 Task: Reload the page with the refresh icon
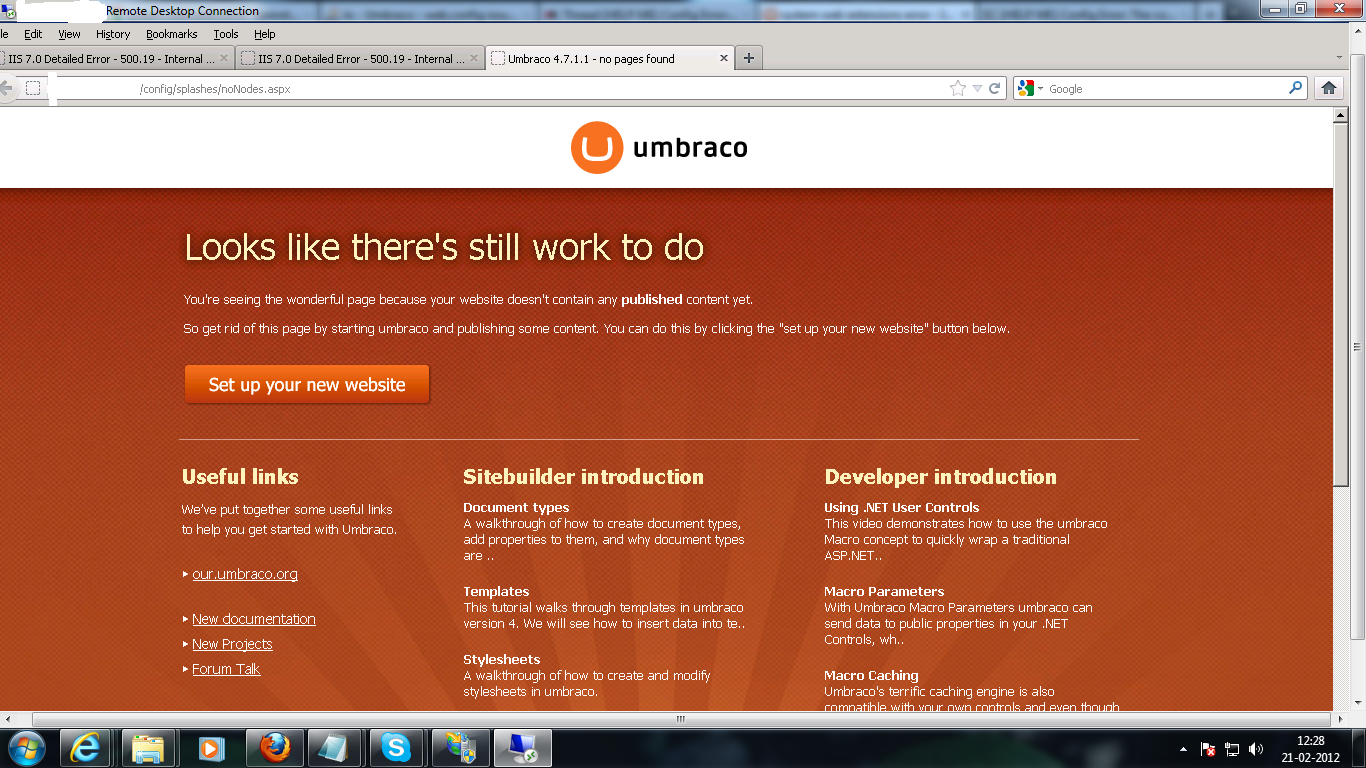click(995, 88)
